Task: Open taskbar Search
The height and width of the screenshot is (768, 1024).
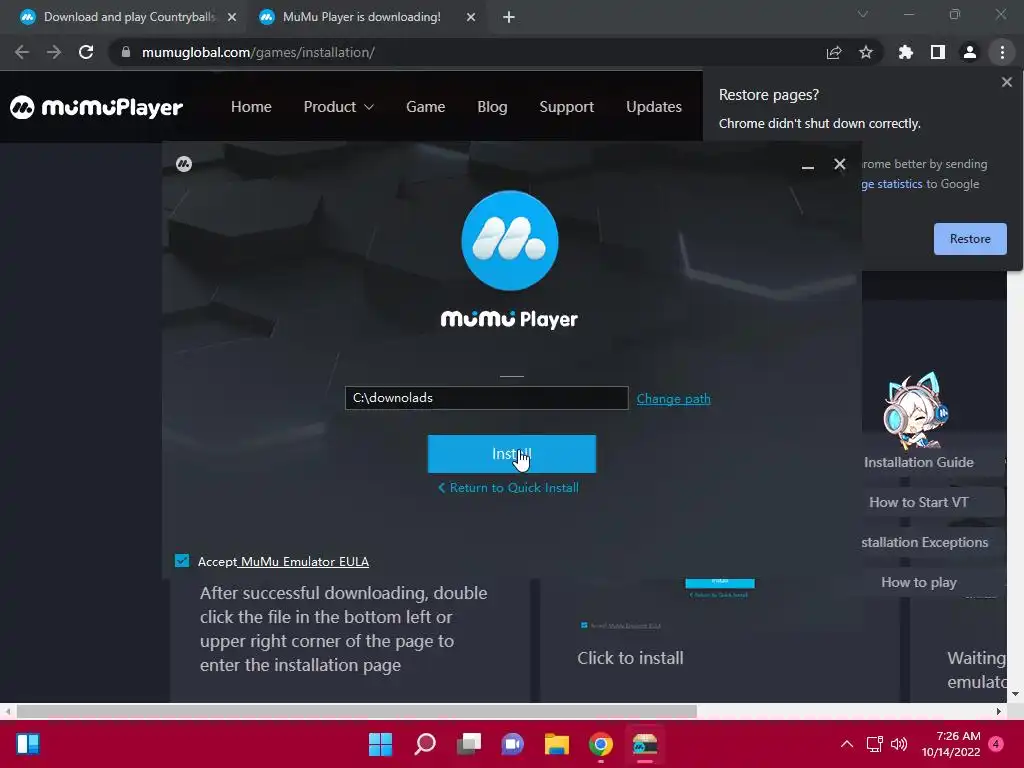Action: 425,744
